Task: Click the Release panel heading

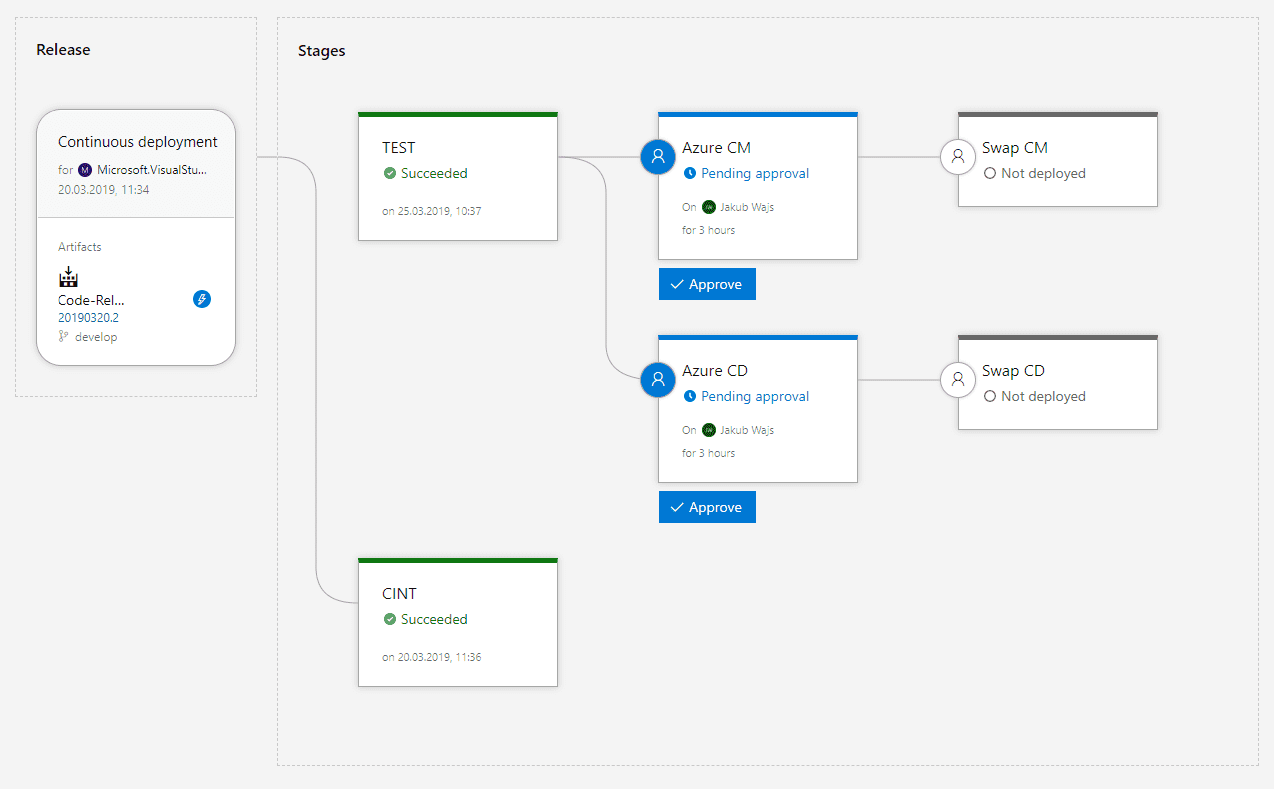Action: 63,50
